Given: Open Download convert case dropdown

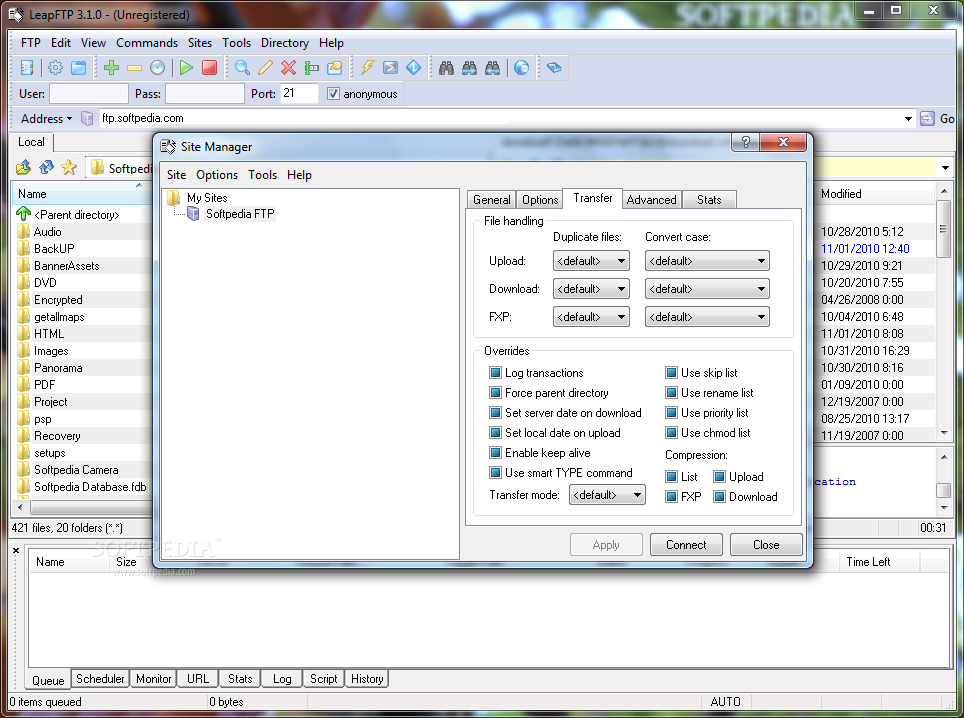Looking at the screenshot, I should tap(707, 289).
